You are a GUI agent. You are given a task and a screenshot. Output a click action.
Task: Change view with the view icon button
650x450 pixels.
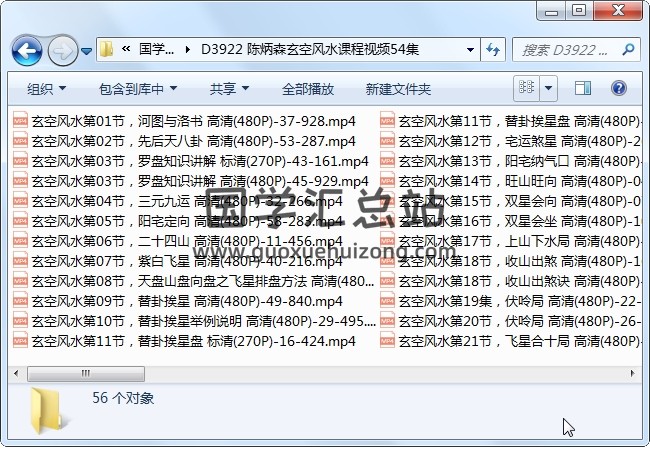(526, 88)
